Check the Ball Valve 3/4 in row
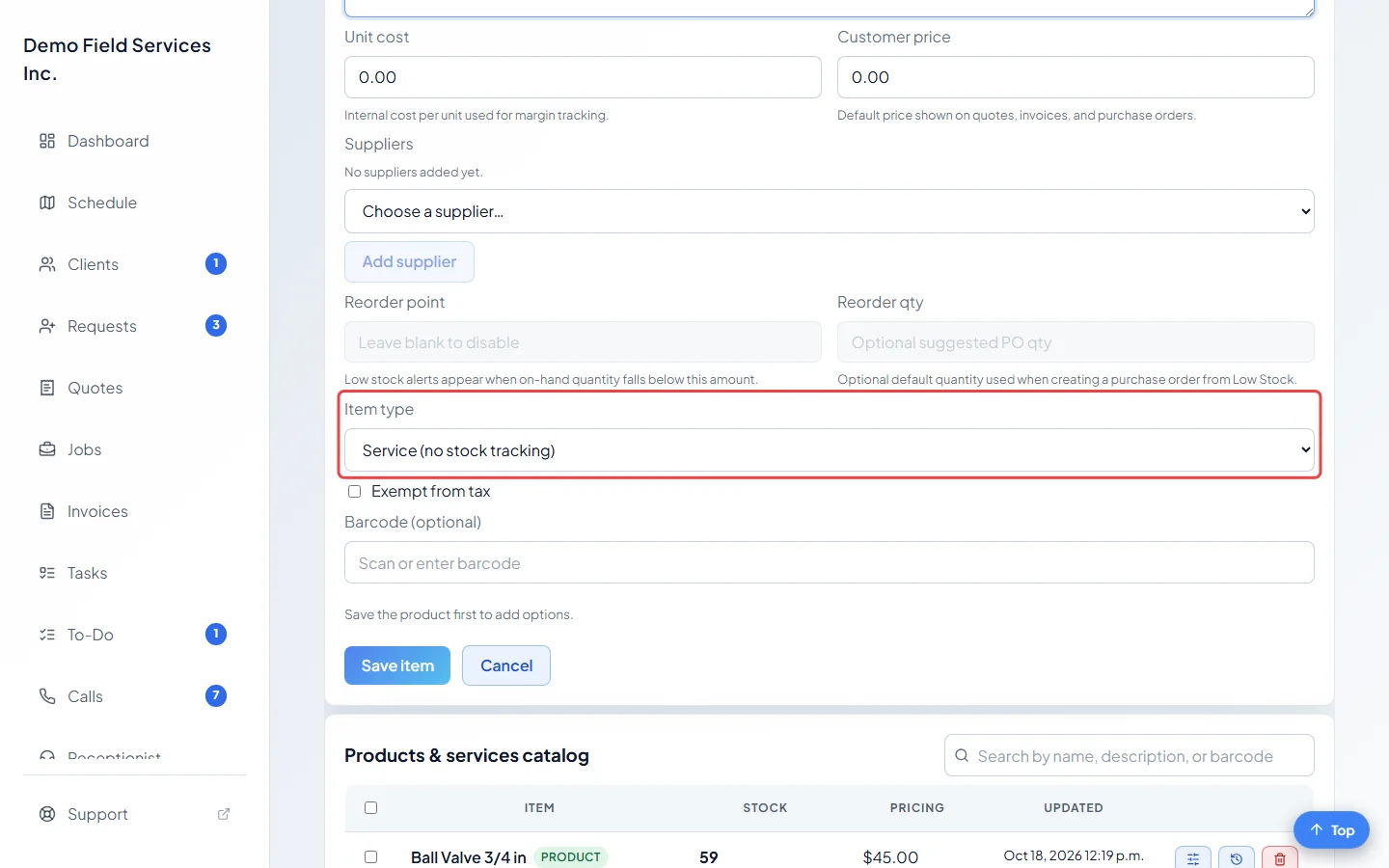The image size is (1389, 868). (371, 857)
